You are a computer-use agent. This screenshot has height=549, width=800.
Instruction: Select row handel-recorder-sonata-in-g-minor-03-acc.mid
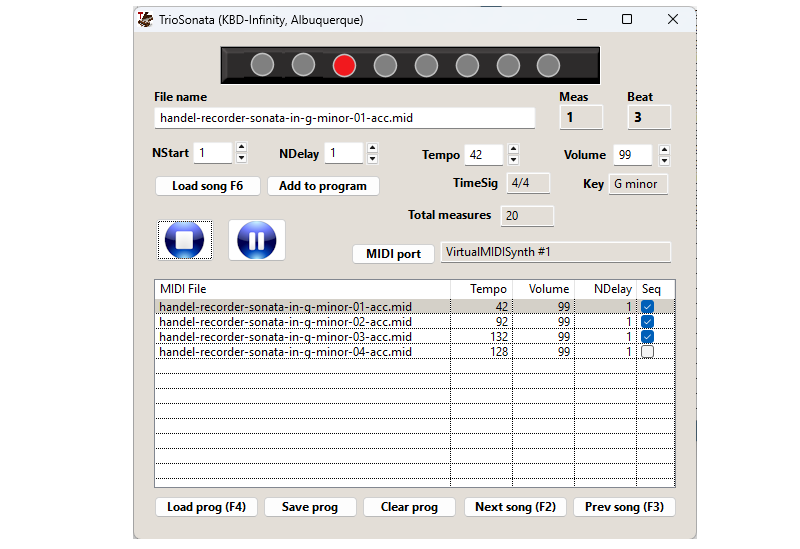point(415,337)
